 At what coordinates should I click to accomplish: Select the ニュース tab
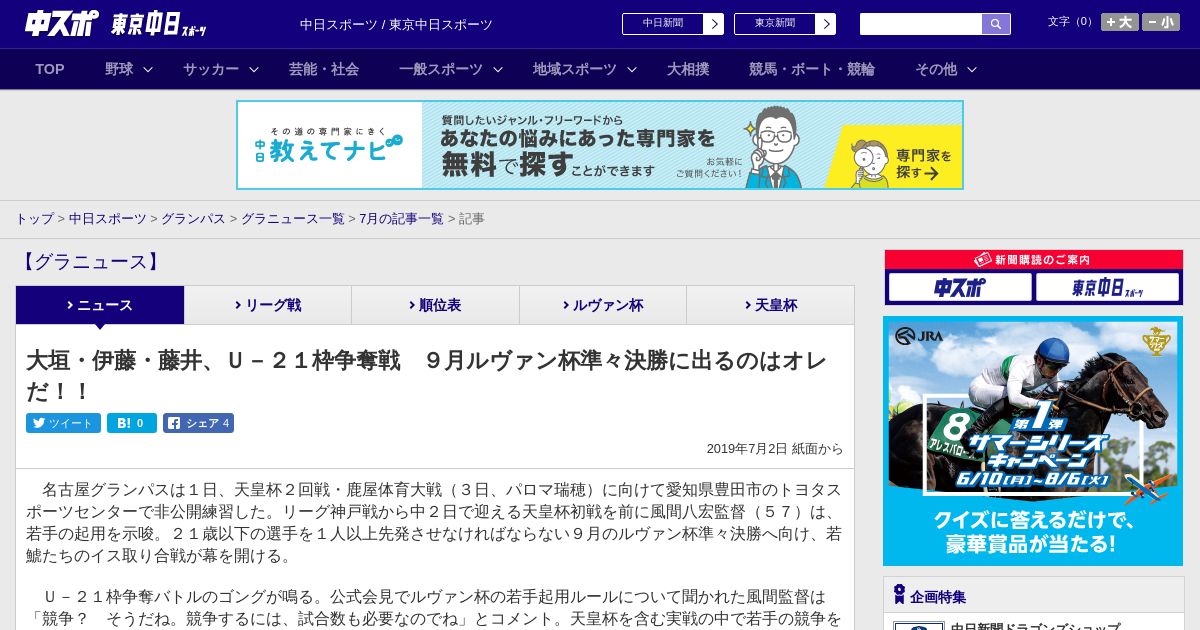coord(100,305)
